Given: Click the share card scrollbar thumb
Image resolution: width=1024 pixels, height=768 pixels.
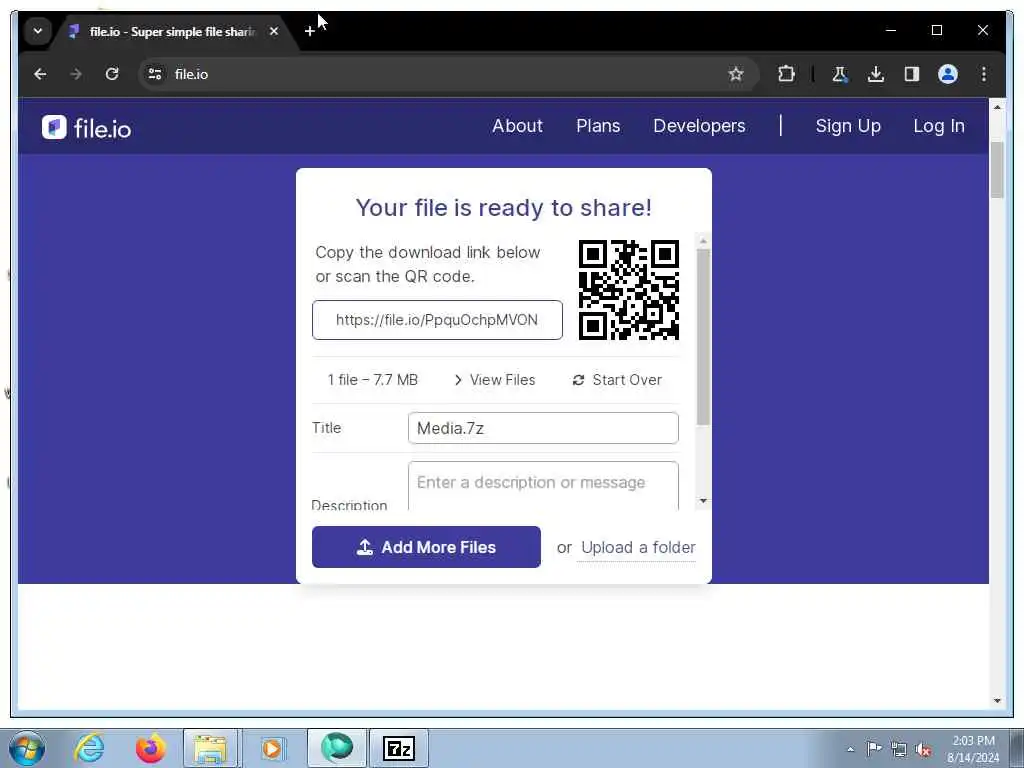Looking at the screenshot, I should 703,337.
